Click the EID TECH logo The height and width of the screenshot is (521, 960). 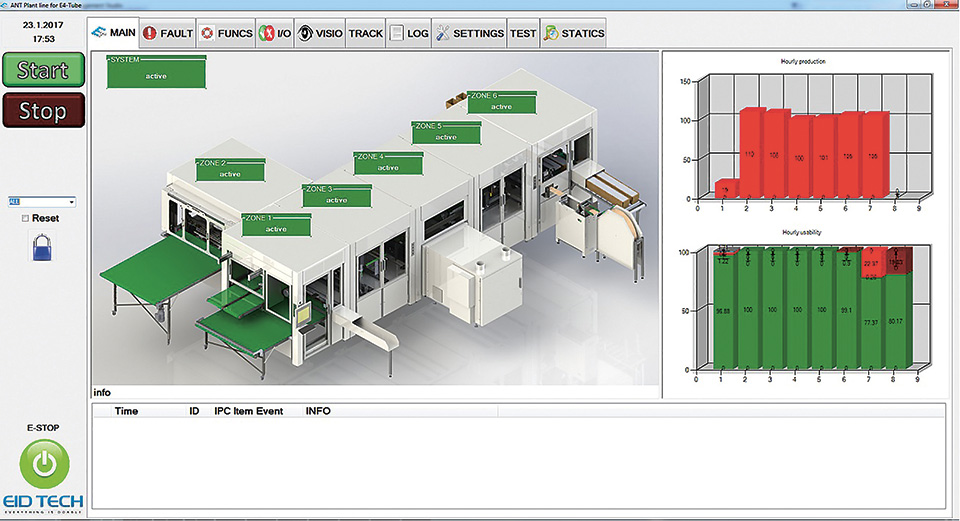[x=43, y=504]
